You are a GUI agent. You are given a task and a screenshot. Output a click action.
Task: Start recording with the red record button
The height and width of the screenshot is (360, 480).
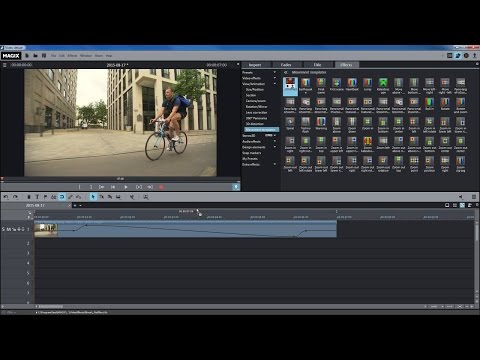(x=161, y=187)
